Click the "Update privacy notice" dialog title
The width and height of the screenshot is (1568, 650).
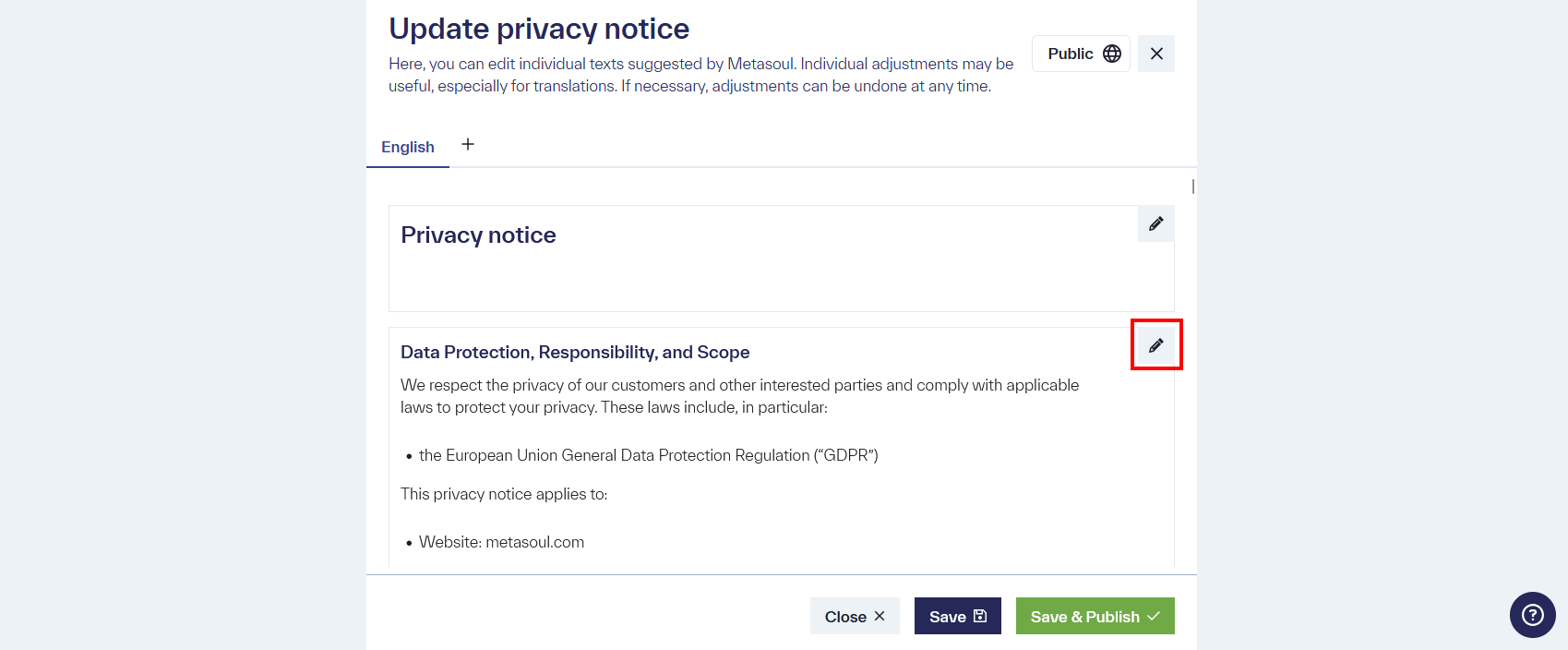[x=539, y=29]
